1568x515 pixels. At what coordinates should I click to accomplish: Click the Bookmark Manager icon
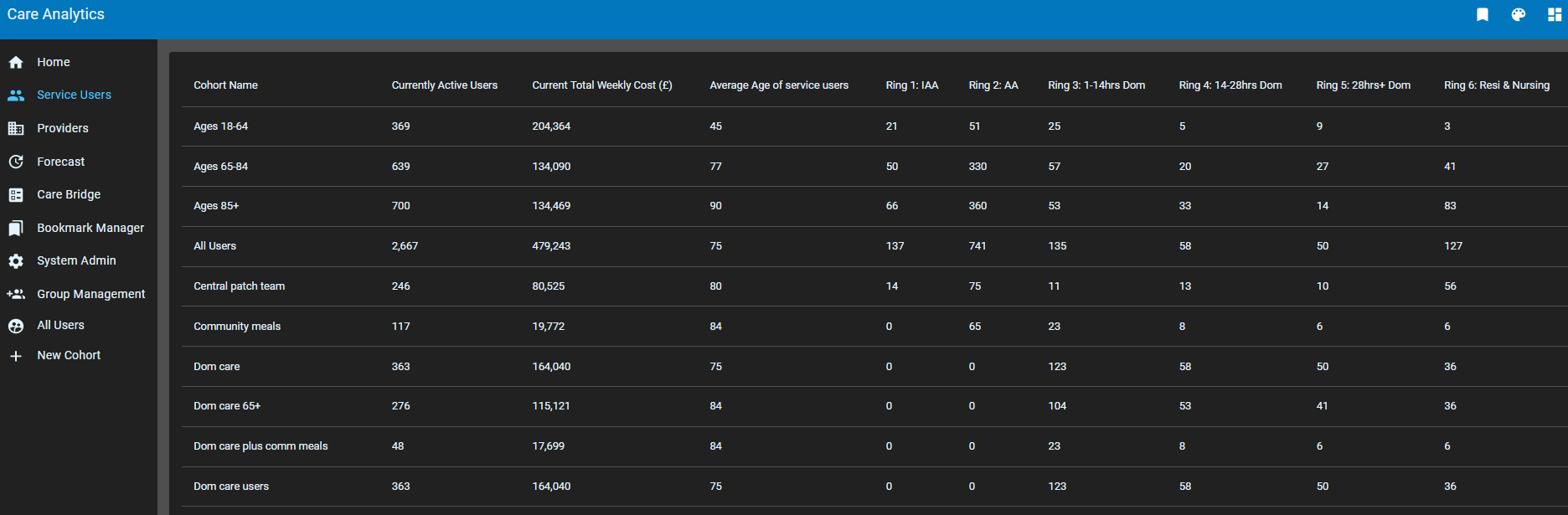click(16, 228)
